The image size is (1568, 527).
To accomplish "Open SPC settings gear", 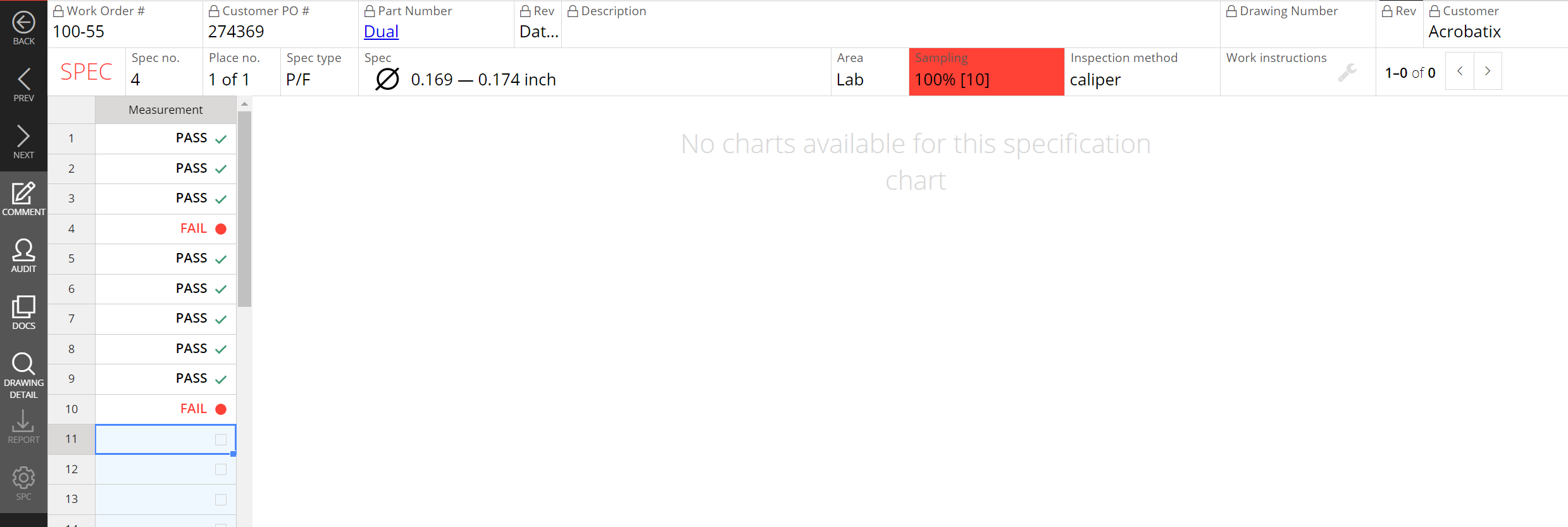I will click(23, 479).
